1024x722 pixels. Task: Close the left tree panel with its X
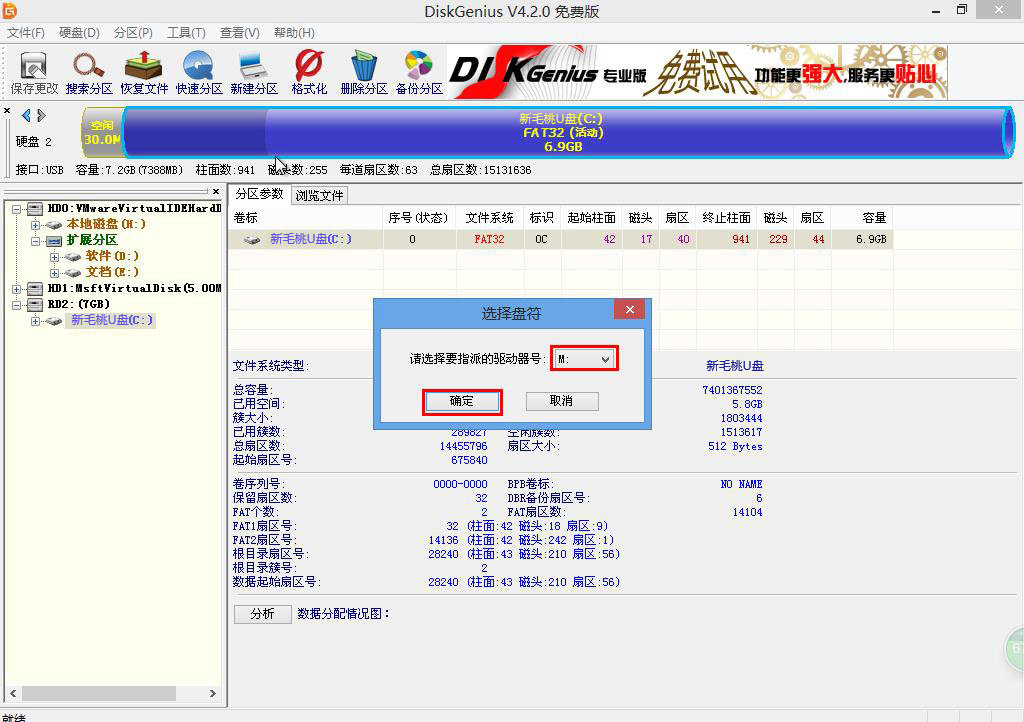tap(216, 191)
